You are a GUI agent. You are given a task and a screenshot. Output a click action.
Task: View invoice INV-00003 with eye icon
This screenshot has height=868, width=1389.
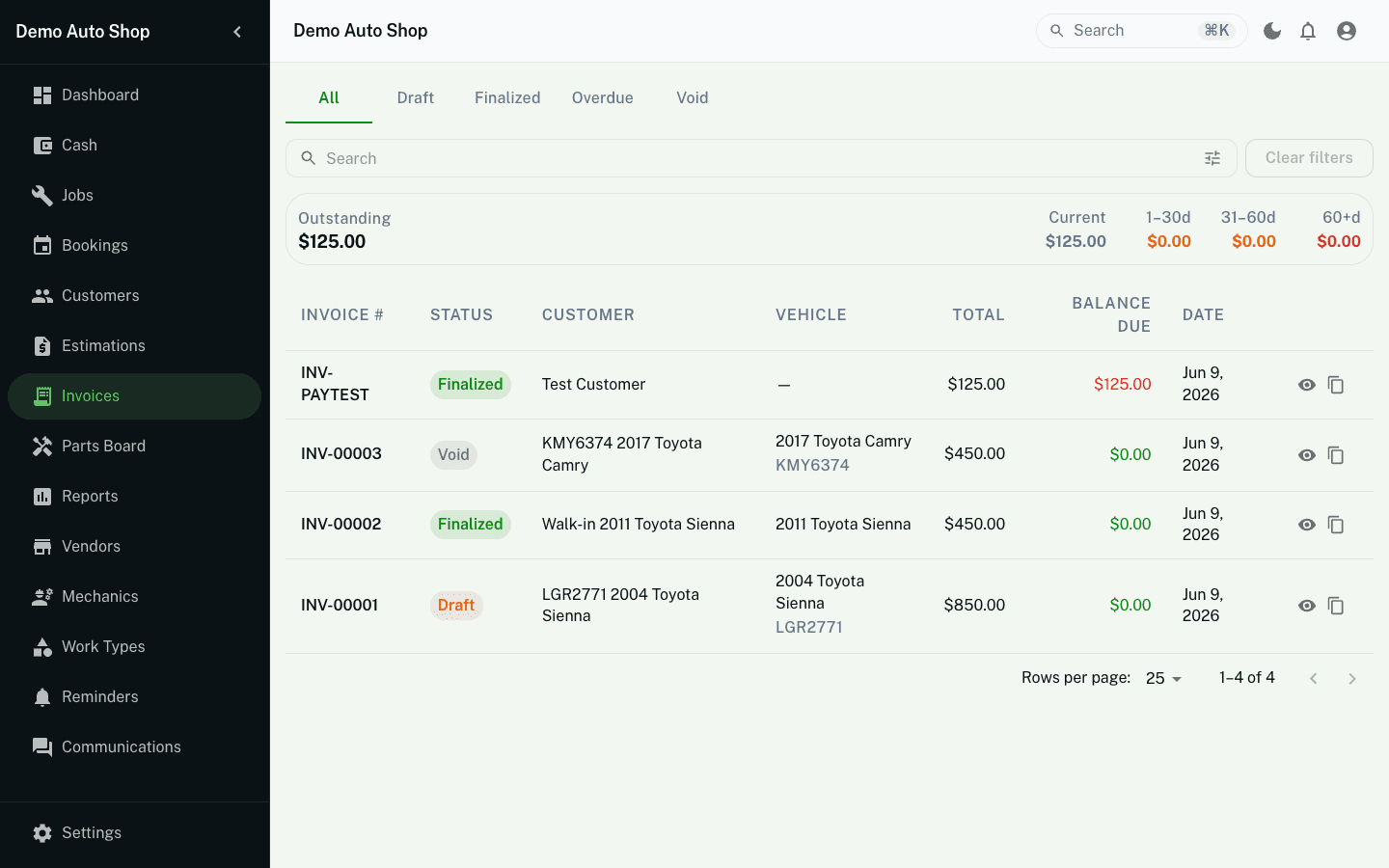[1307, 455]
